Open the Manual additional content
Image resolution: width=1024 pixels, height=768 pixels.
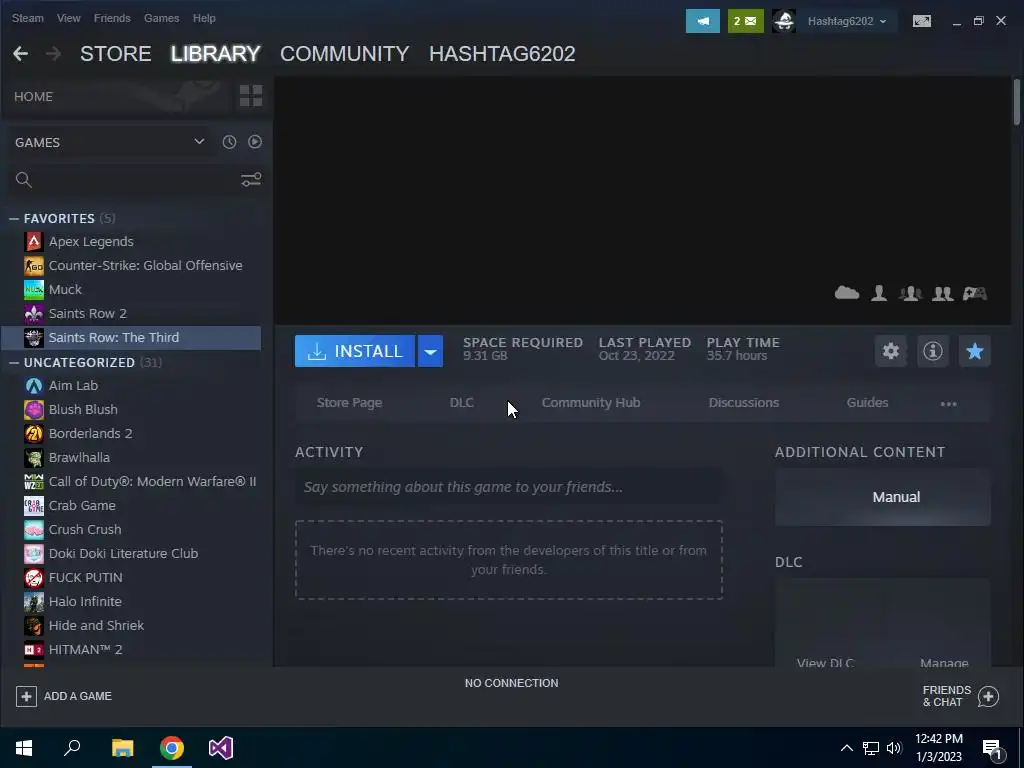882,497
